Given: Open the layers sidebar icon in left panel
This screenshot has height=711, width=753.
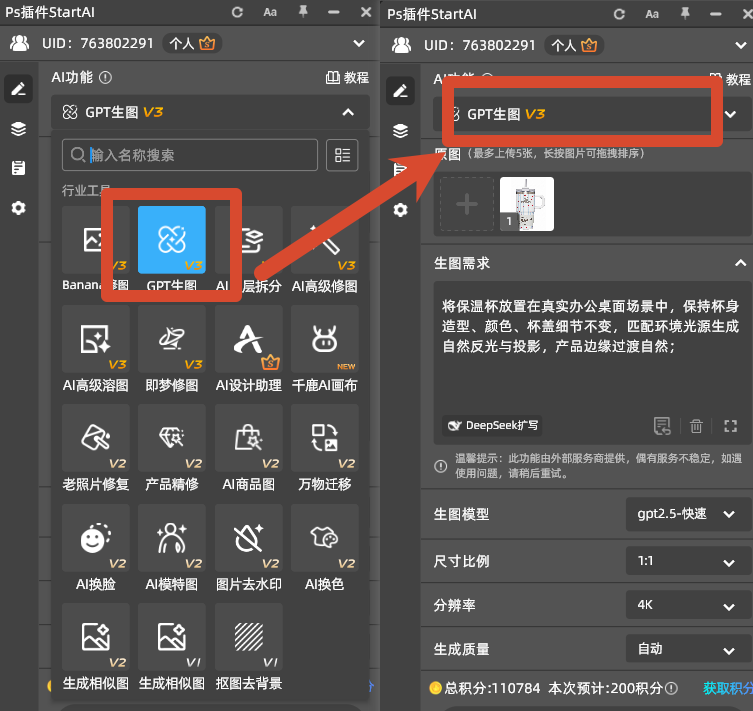Looking at the screenshot, I should 18,129.
